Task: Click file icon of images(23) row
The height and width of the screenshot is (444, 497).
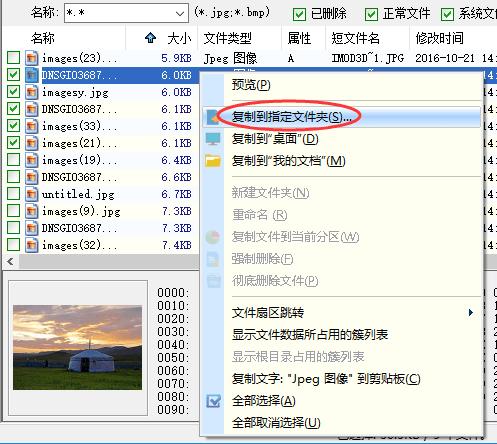Action: click(x=31, y=58)
